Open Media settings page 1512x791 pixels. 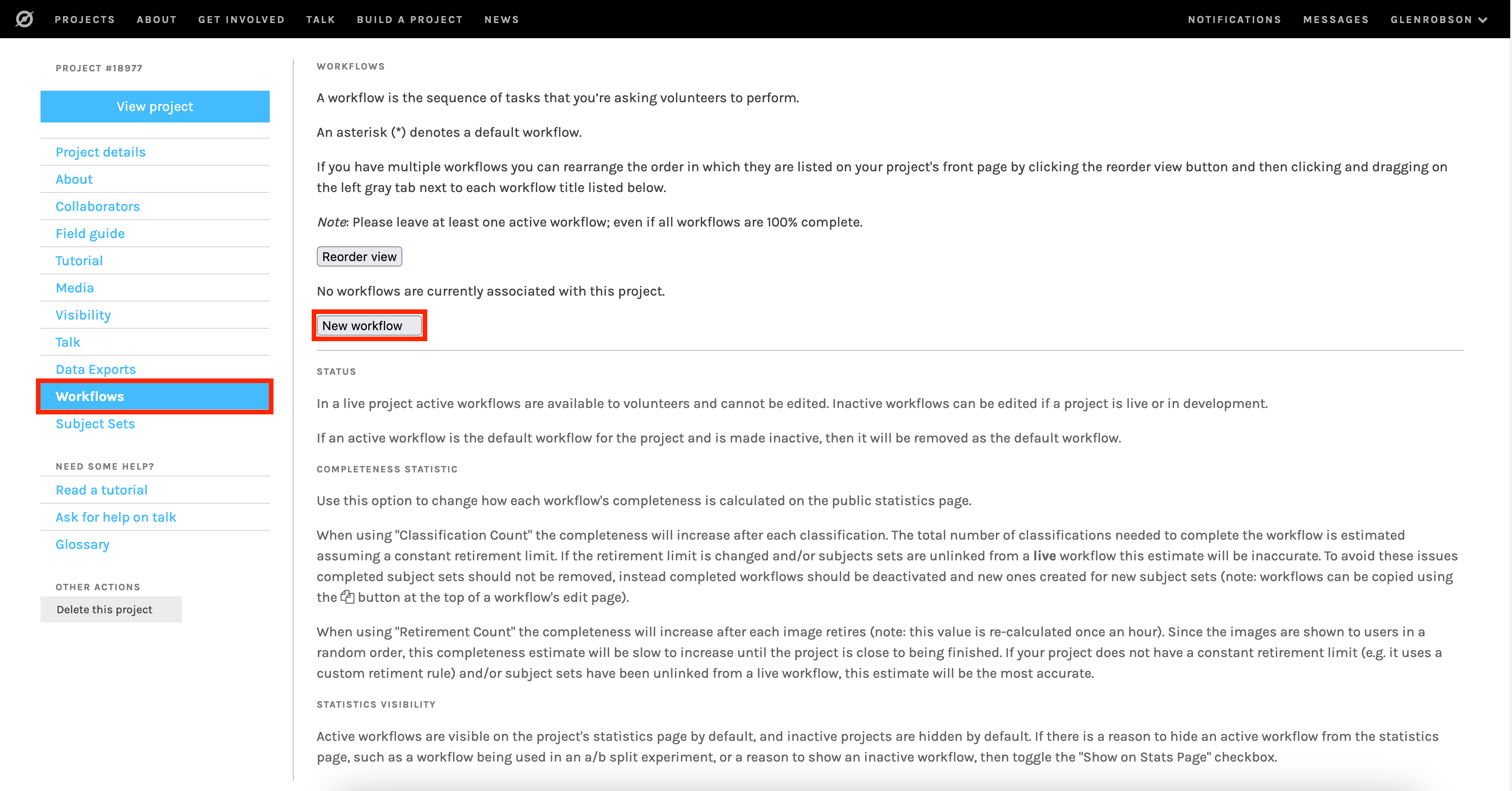tap(75, 287)
